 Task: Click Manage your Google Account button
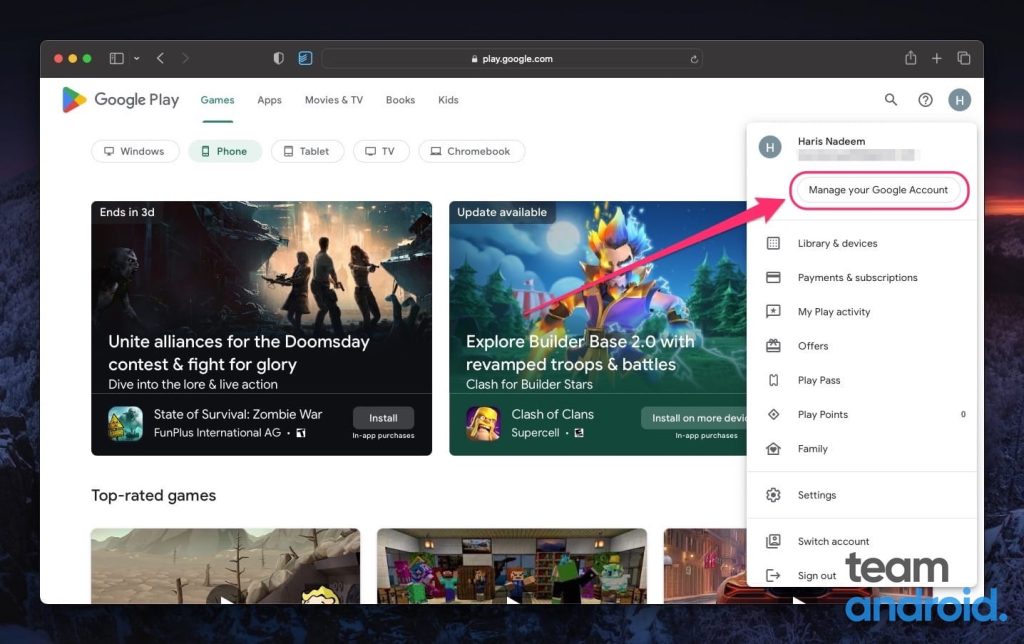[878, 190]
